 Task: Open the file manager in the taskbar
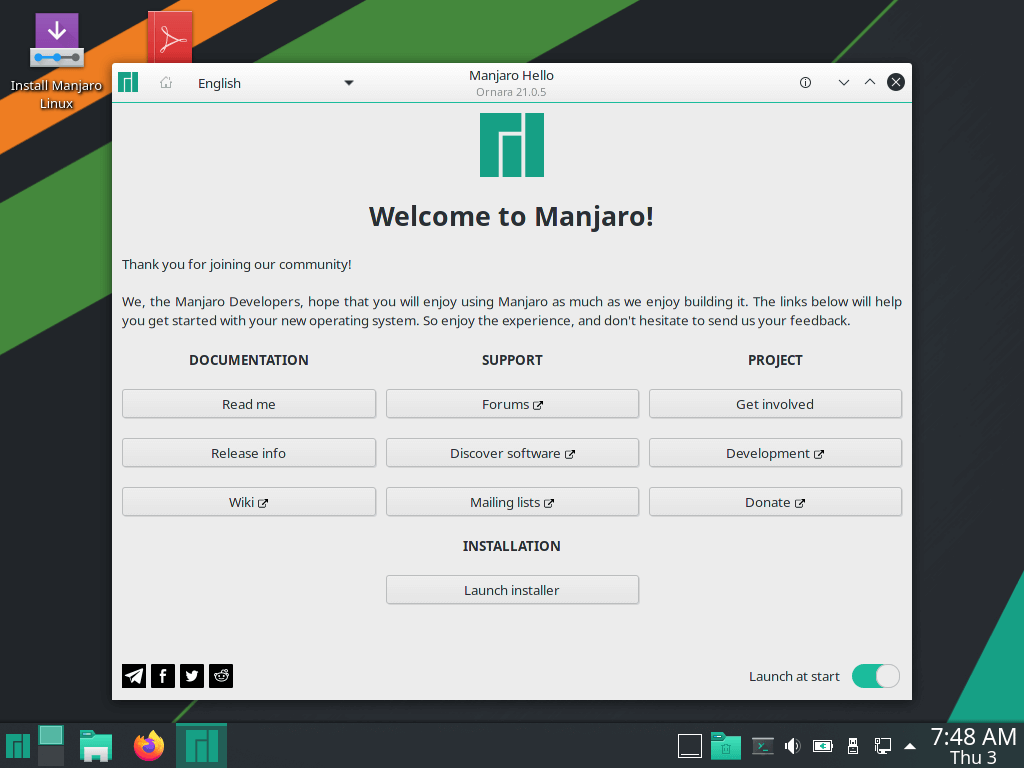pos(96,746)
